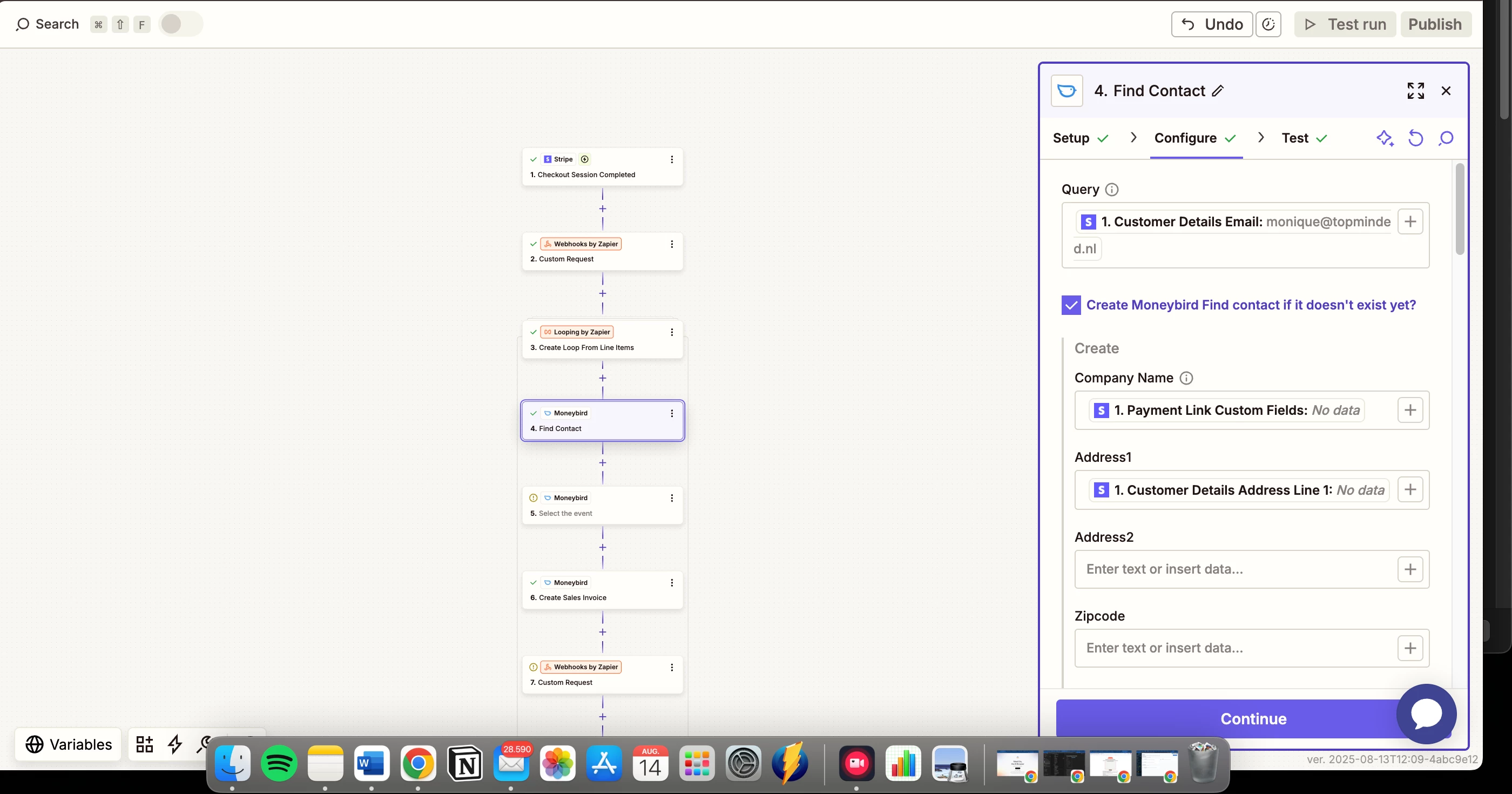The height and width of the screenshot is (794, 1512).
Task: Click the refresh fields circular arrow icon
Action: (1415, 138)
